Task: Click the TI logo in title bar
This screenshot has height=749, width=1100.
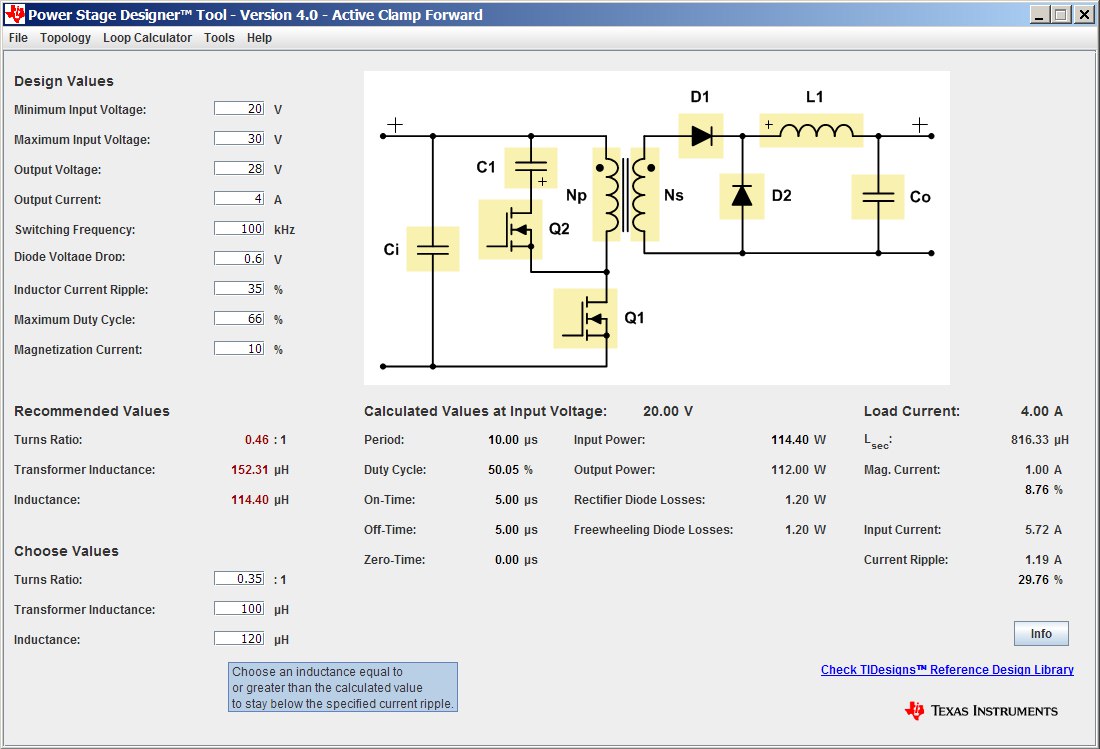Action: tap(14, 14)
